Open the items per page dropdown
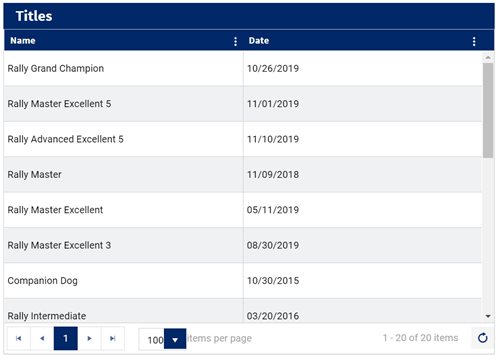 point(175,339)
